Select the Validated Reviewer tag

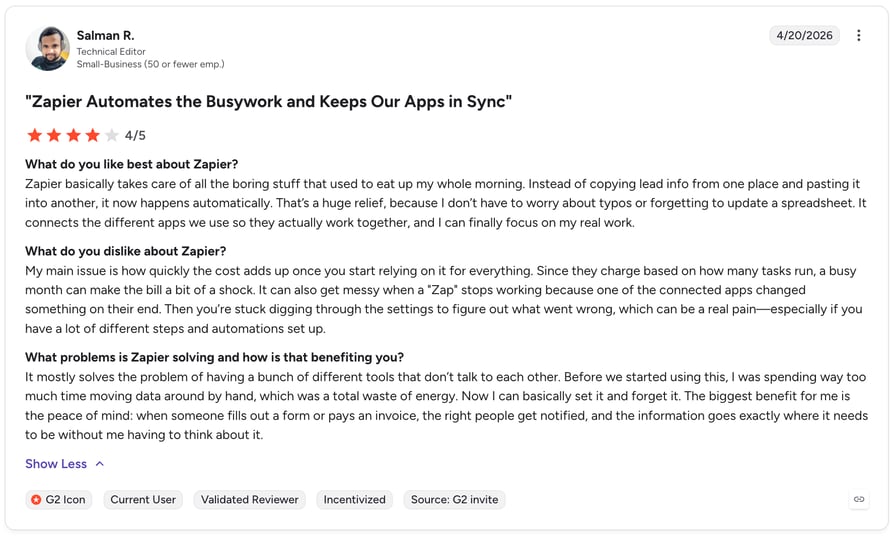point(250,500)
